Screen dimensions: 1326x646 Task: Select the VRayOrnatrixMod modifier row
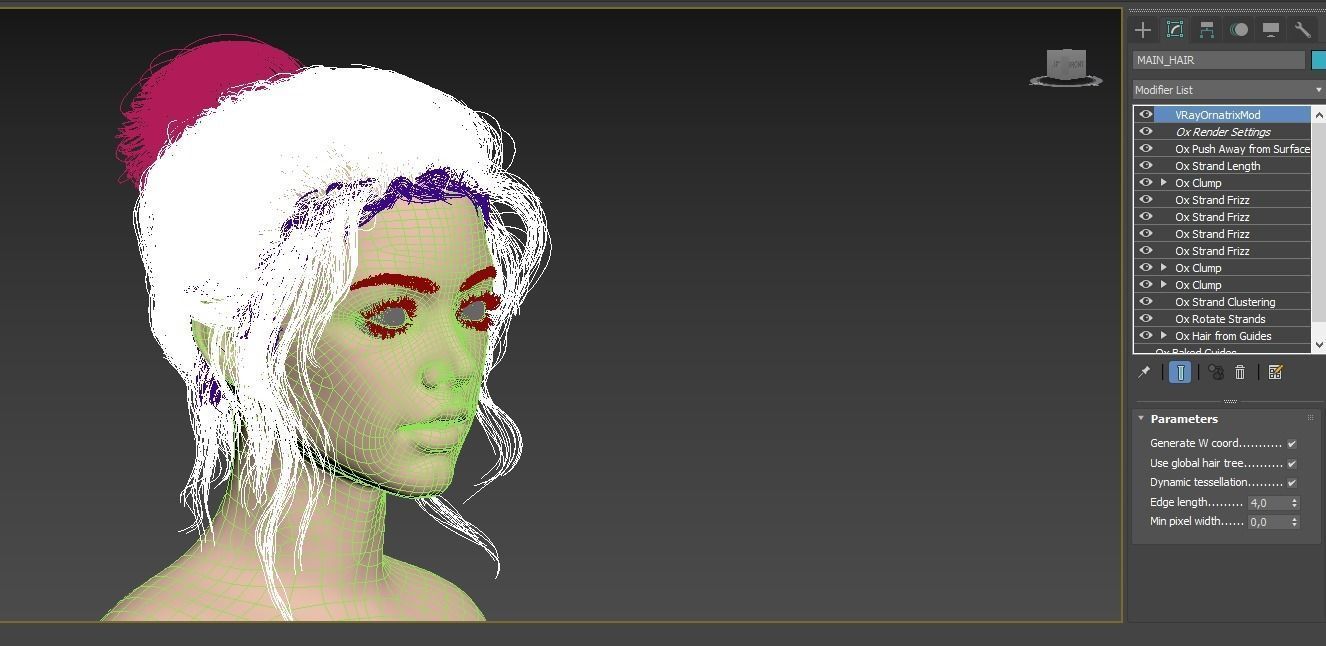pyautogui.click(x=1233, y=115)
